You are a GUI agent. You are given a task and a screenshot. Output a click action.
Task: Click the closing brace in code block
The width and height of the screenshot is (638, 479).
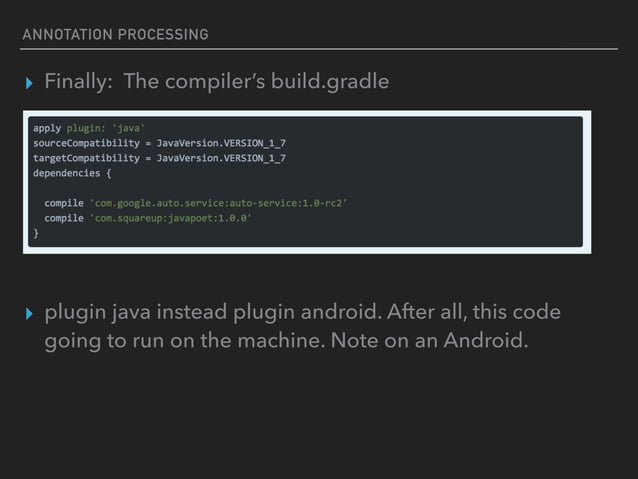(x=36, y=231)
